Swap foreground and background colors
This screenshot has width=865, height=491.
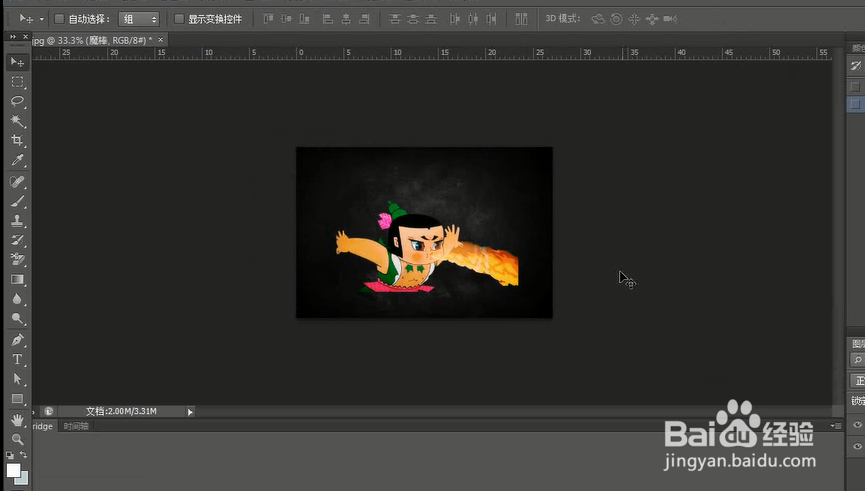pos(23,455)
